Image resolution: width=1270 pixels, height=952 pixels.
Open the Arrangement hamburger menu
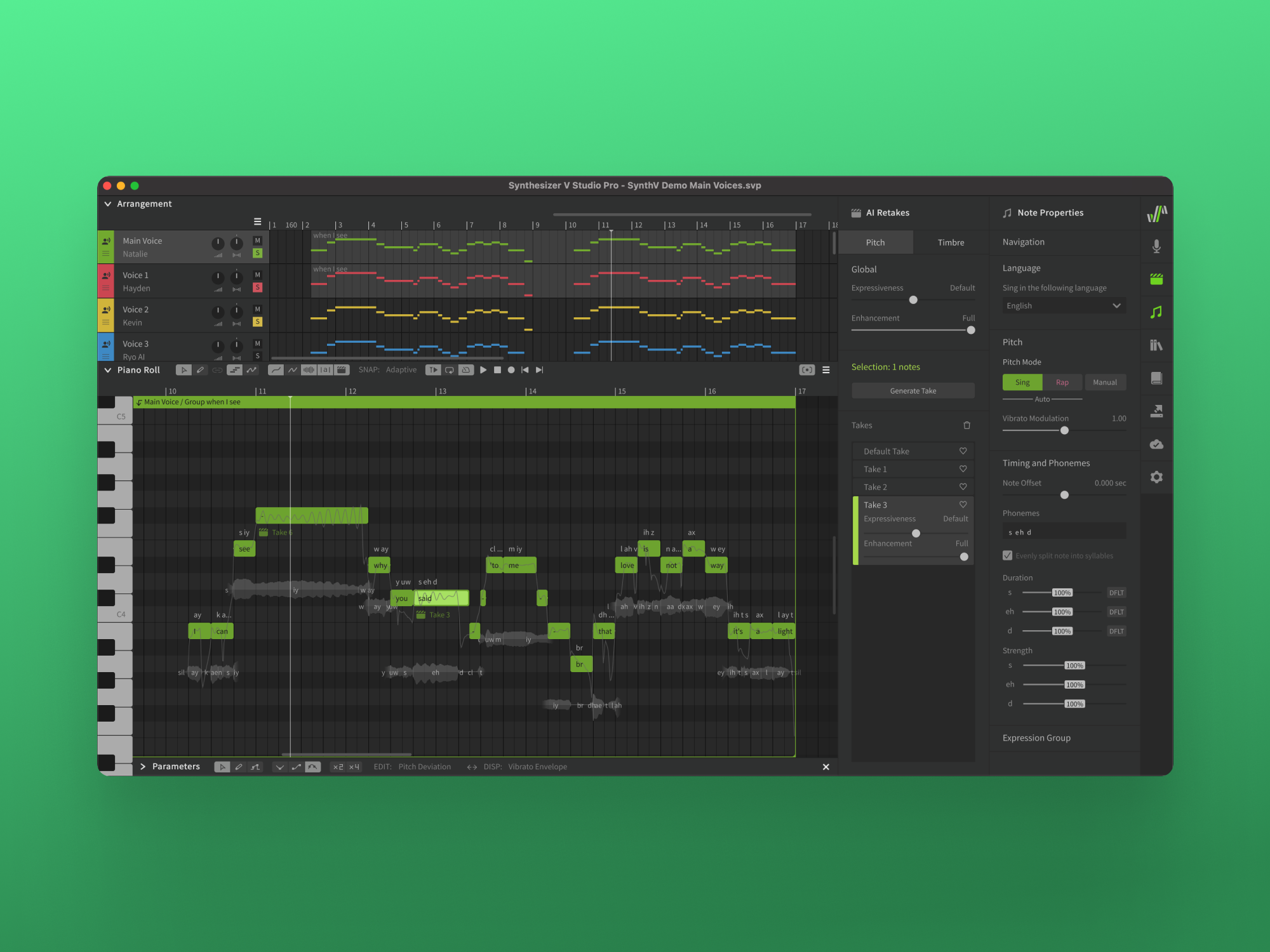click(x=257, y=221)
